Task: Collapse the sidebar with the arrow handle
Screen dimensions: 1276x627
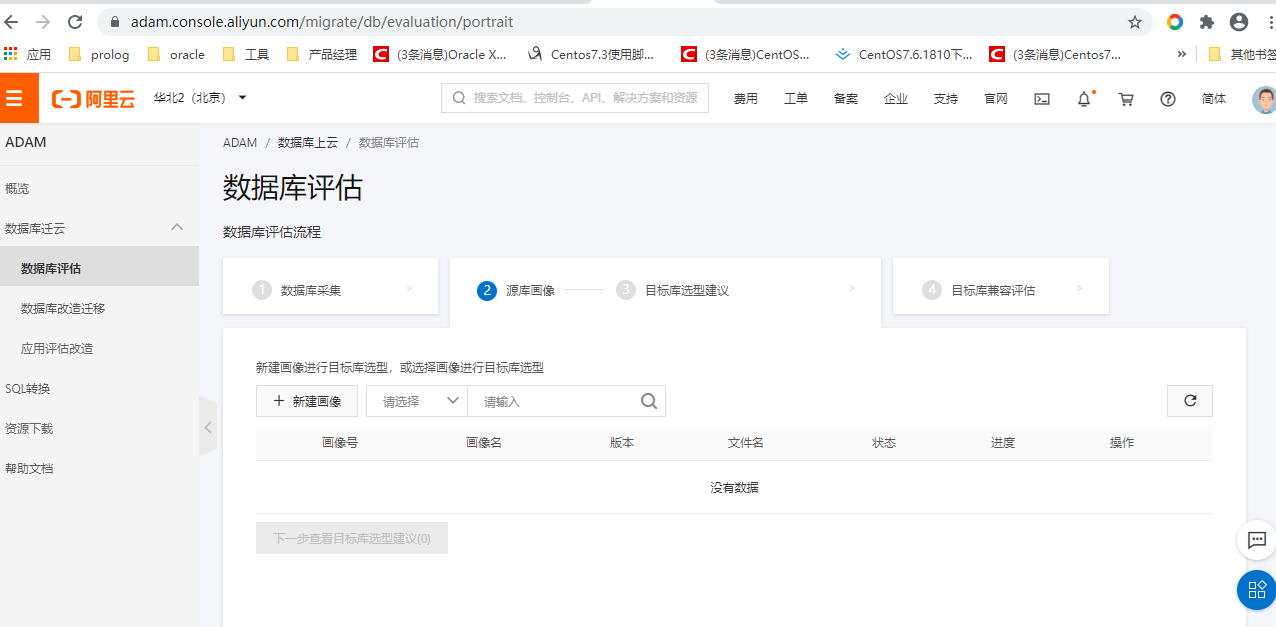Action: point(208,427)
